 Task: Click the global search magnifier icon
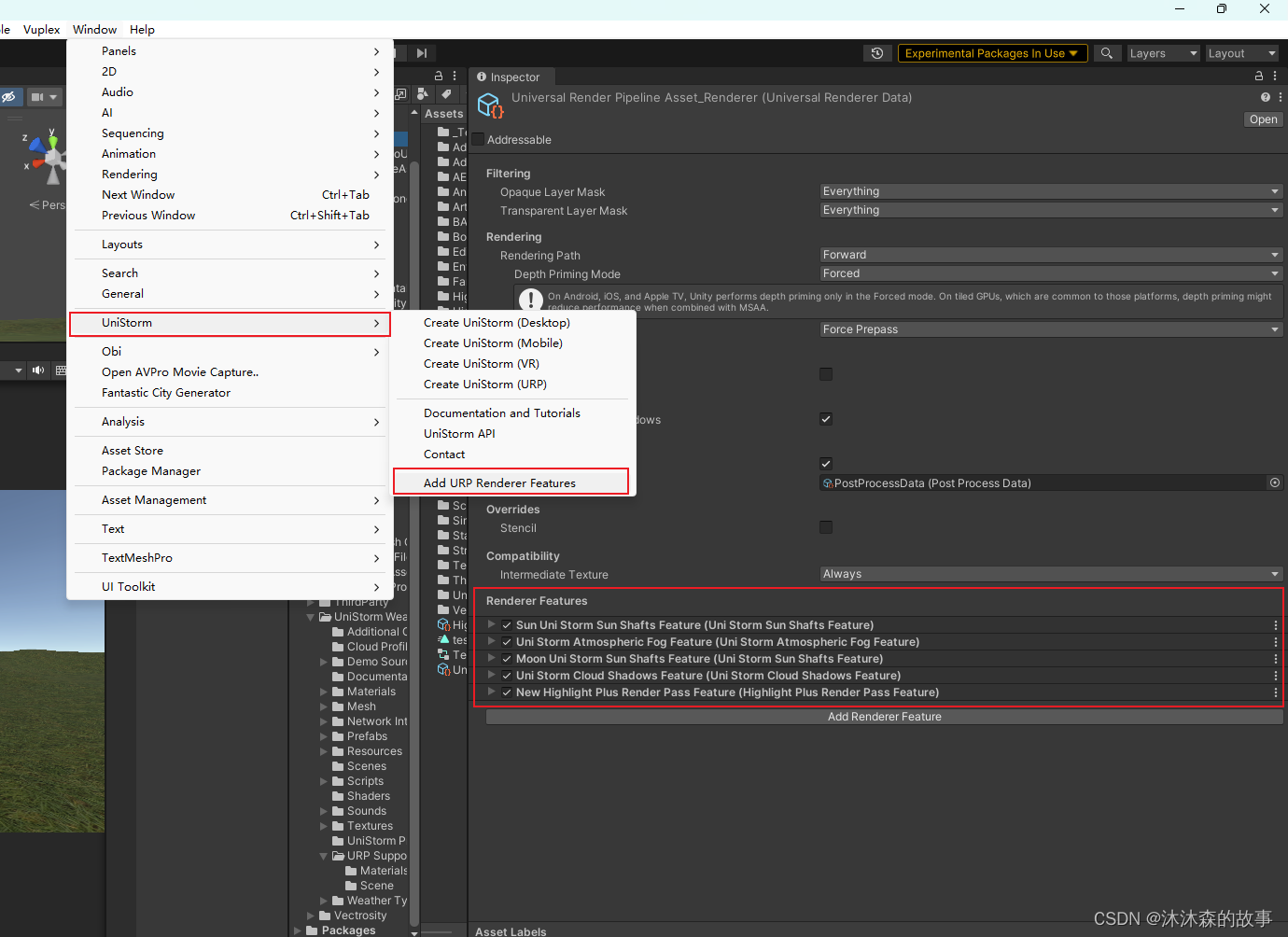point(1106,53)
